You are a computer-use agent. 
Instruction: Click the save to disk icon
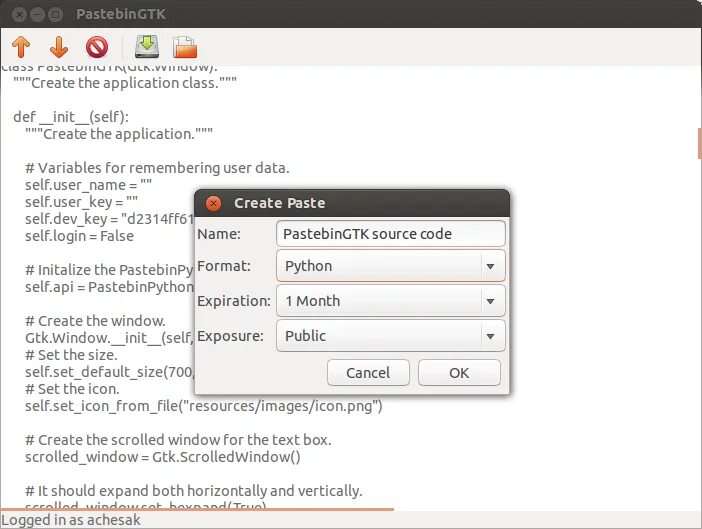[x=147, y=47]
